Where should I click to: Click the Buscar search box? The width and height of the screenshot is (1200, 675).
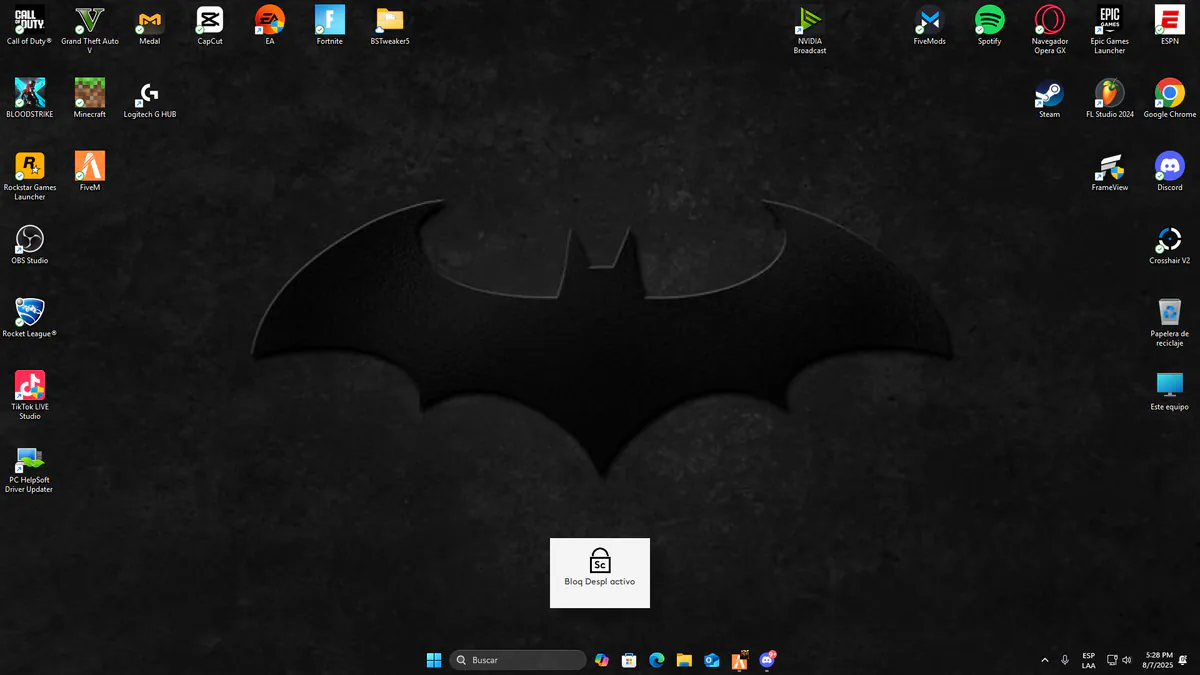518,660
